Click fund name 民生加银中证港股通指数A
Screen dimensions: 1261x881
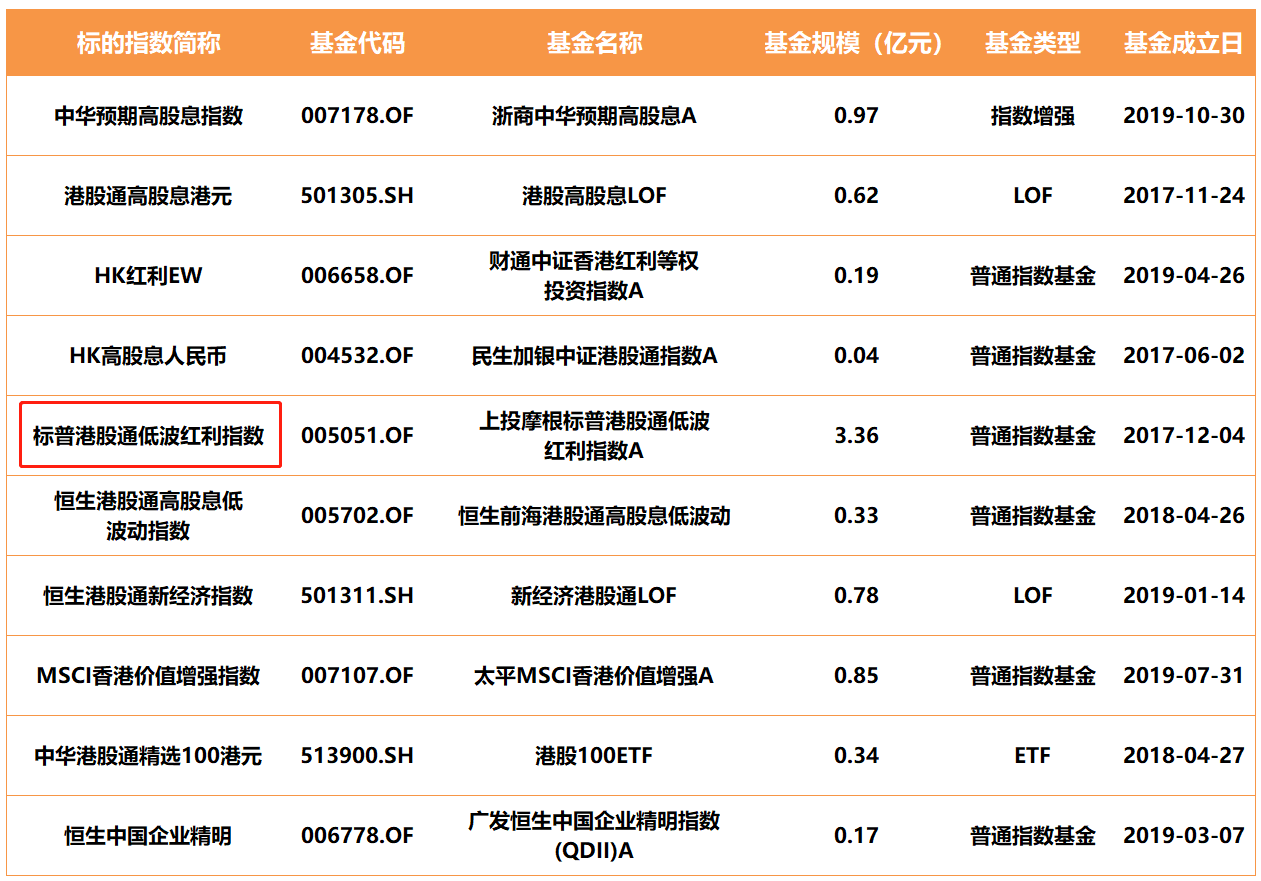[x=594, y=356]
